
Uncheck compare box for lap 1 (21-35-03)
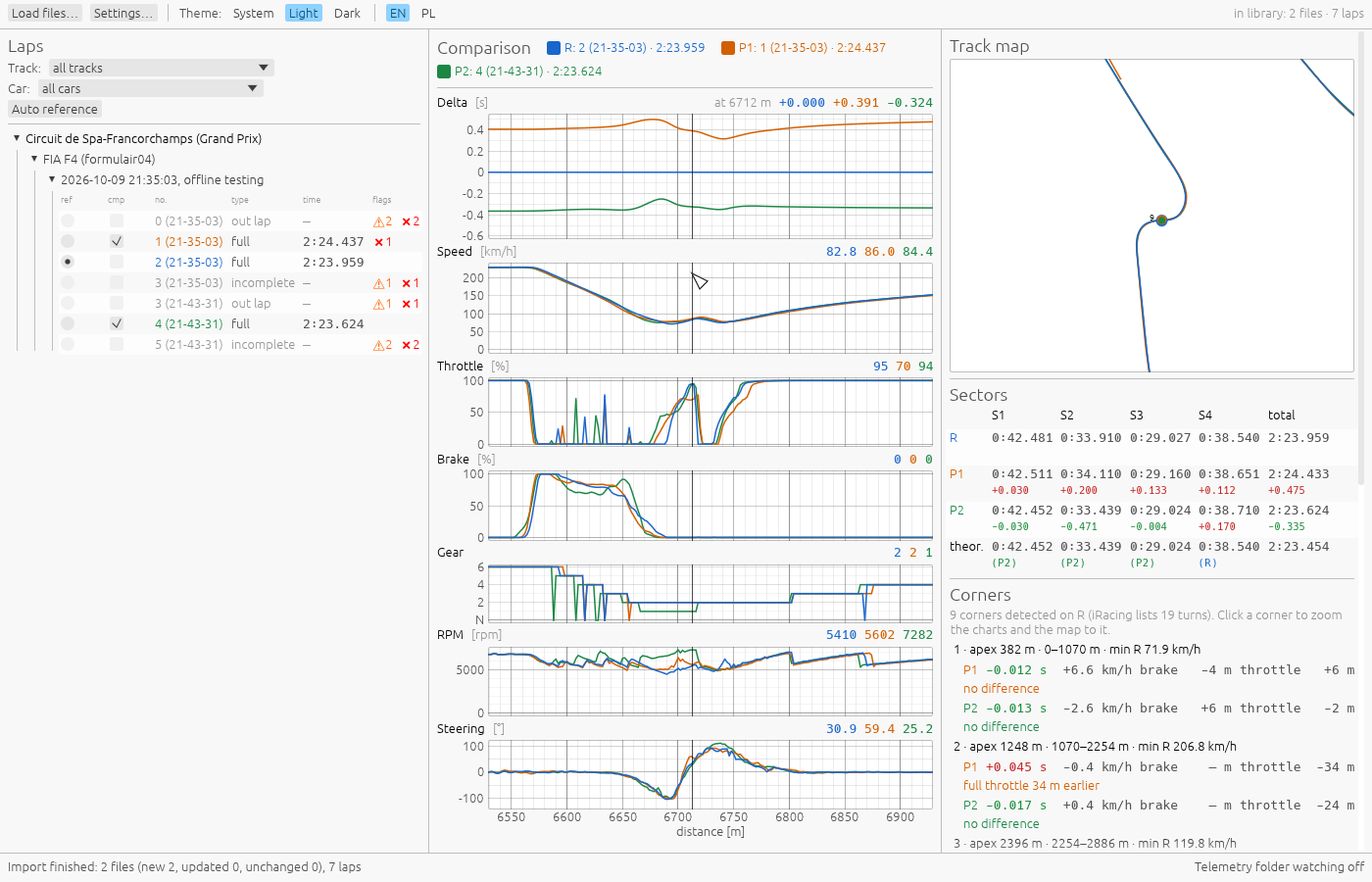tap(117, 241)
